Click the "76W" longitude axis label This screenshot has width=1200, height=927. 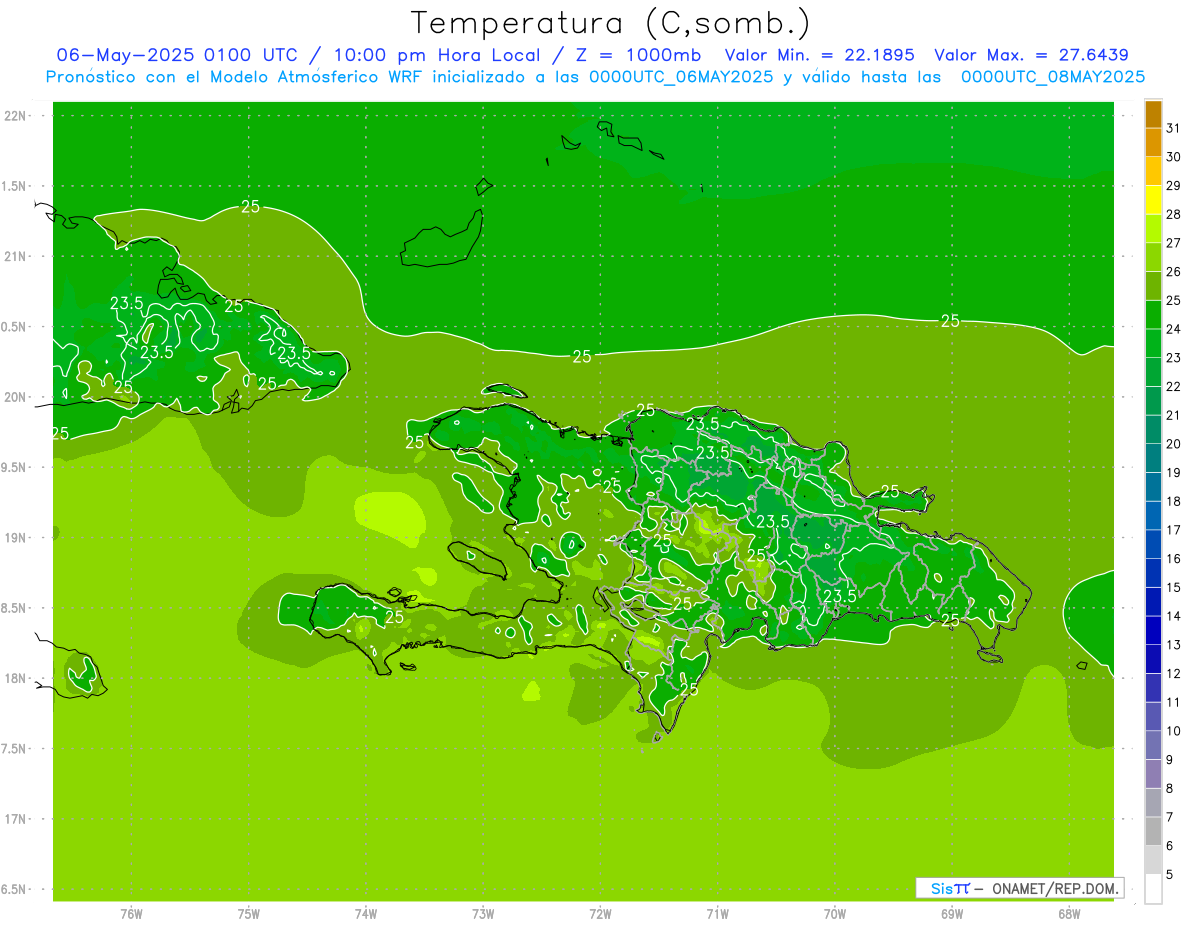(131, 914)
